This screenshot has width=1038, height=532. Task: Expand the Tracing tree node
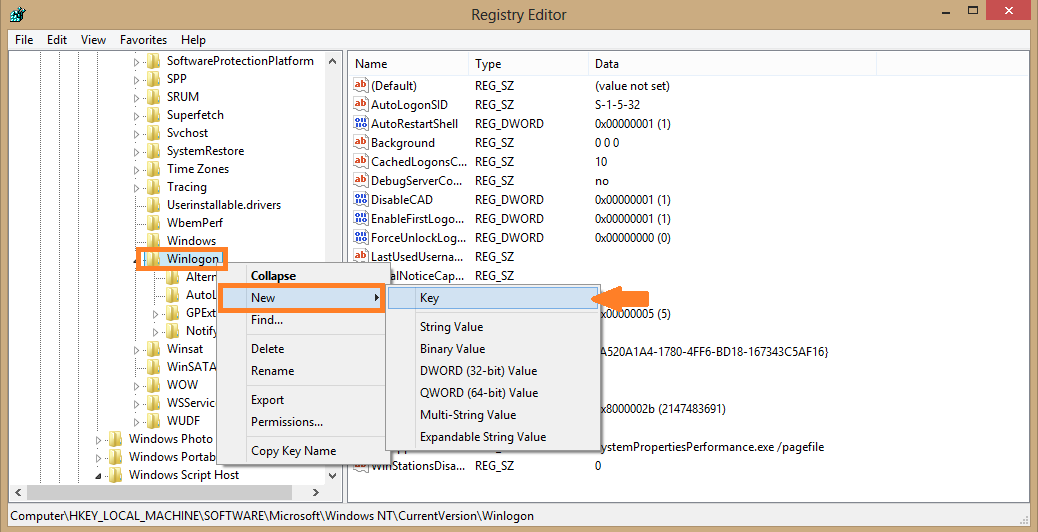(137, 188)
